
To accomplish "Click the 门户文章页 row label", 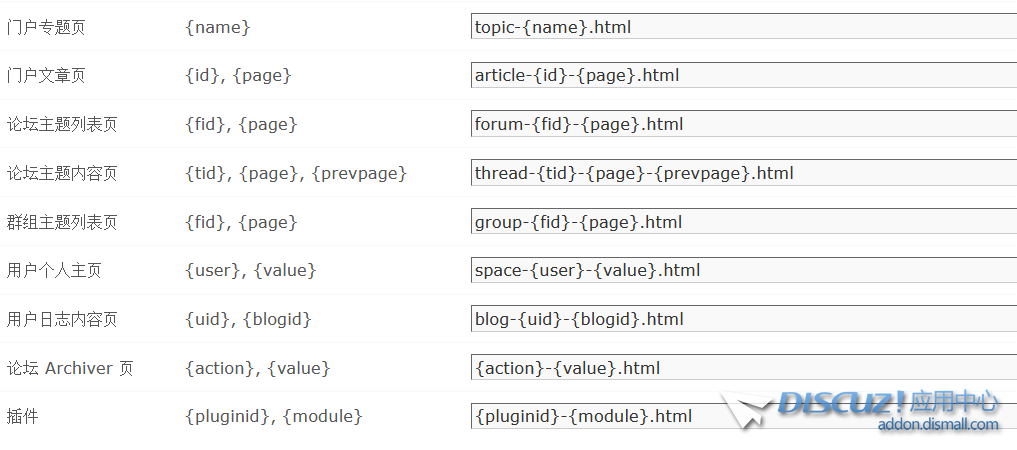I will 46,76.
